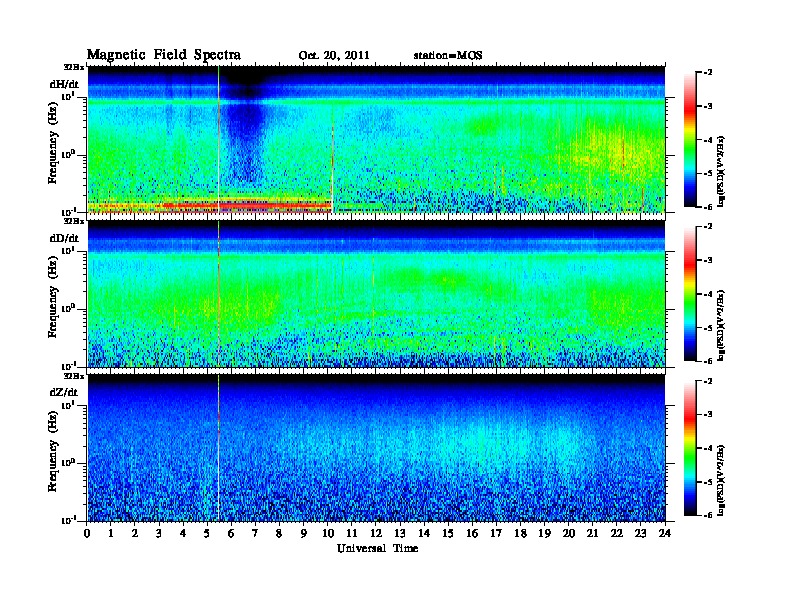The height and width of the screenshot is (612, 792).
Task: Click the log(PSD) label beside dD/dt color bar
Action: pyautogui.click(x=721, y=325)
